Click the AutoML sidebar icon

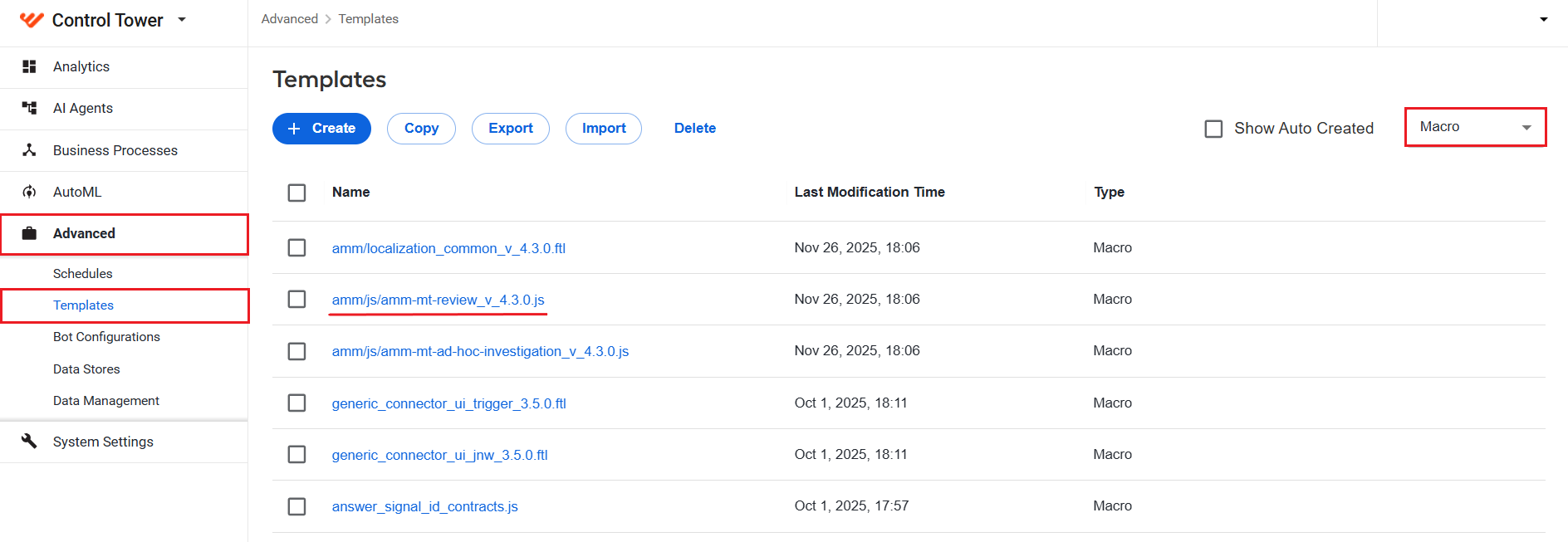[29, 192]
